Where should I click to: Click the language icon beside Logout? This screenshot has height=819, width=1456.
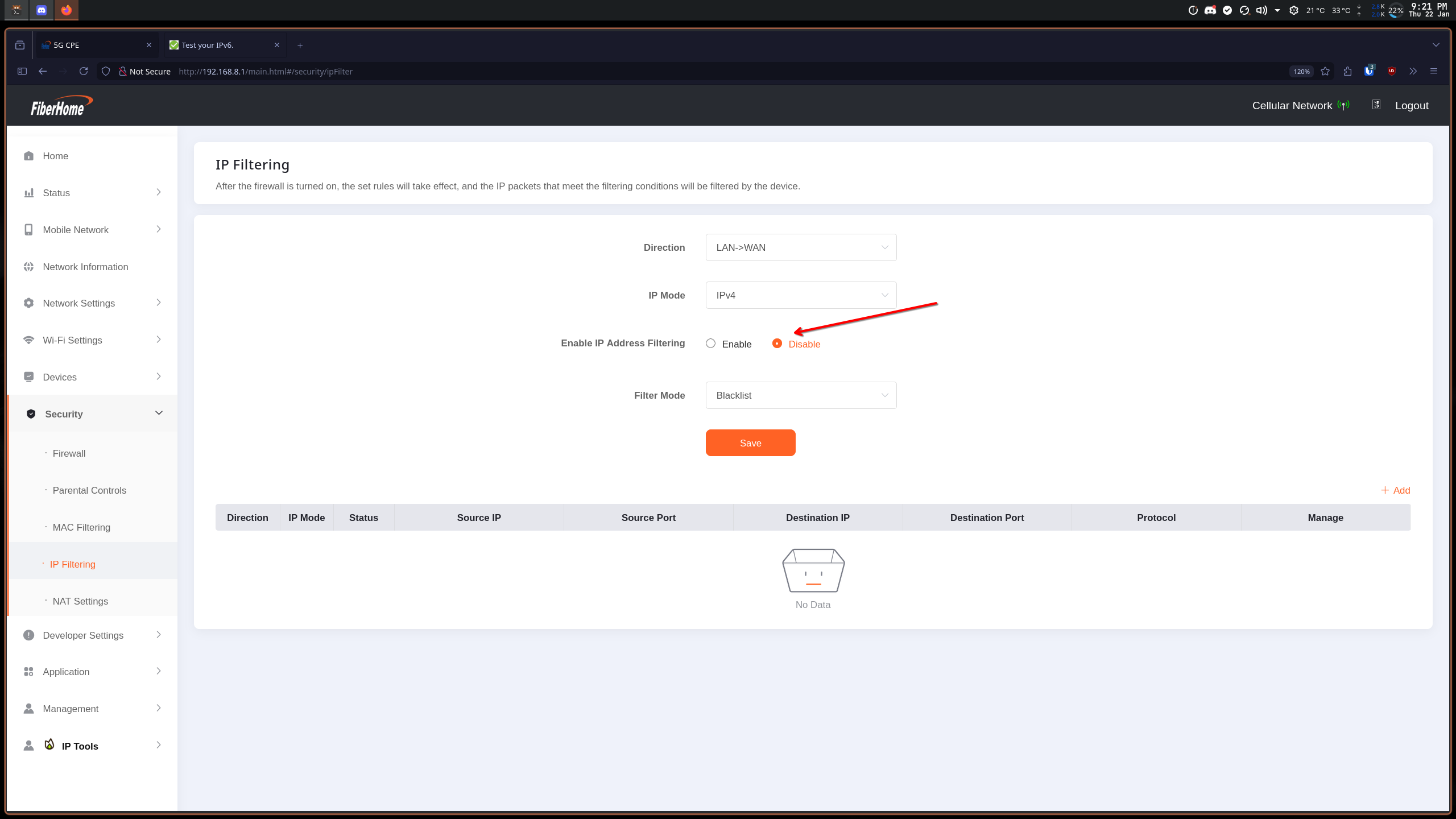[1376, 105]
